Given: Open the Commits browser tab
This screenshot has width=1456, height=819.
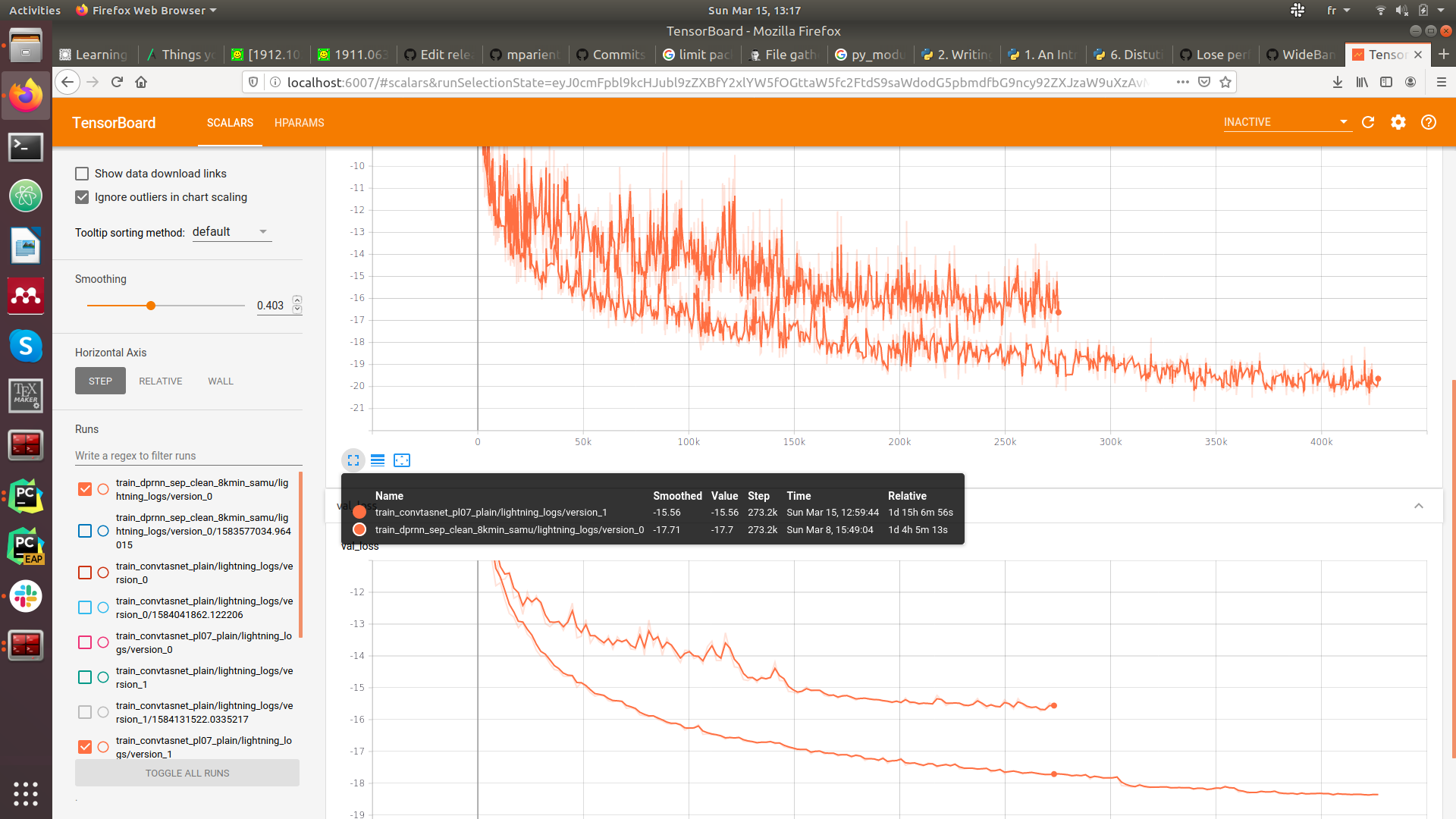Looking at the screenshot, I should coord(611,55).
